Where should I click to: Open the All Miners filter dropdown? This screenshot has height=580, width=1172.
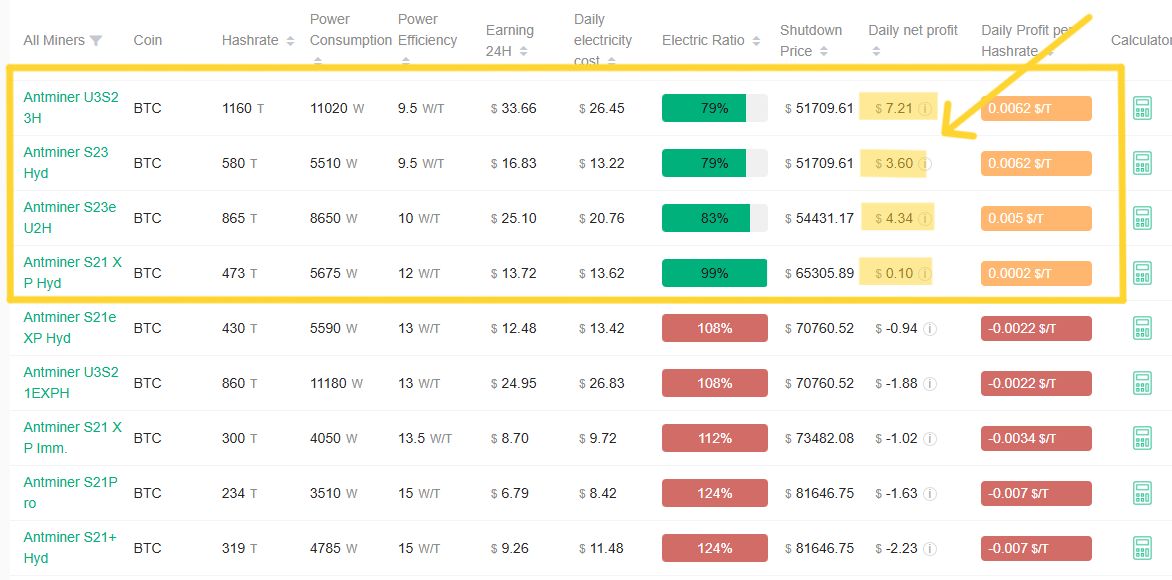95,41
